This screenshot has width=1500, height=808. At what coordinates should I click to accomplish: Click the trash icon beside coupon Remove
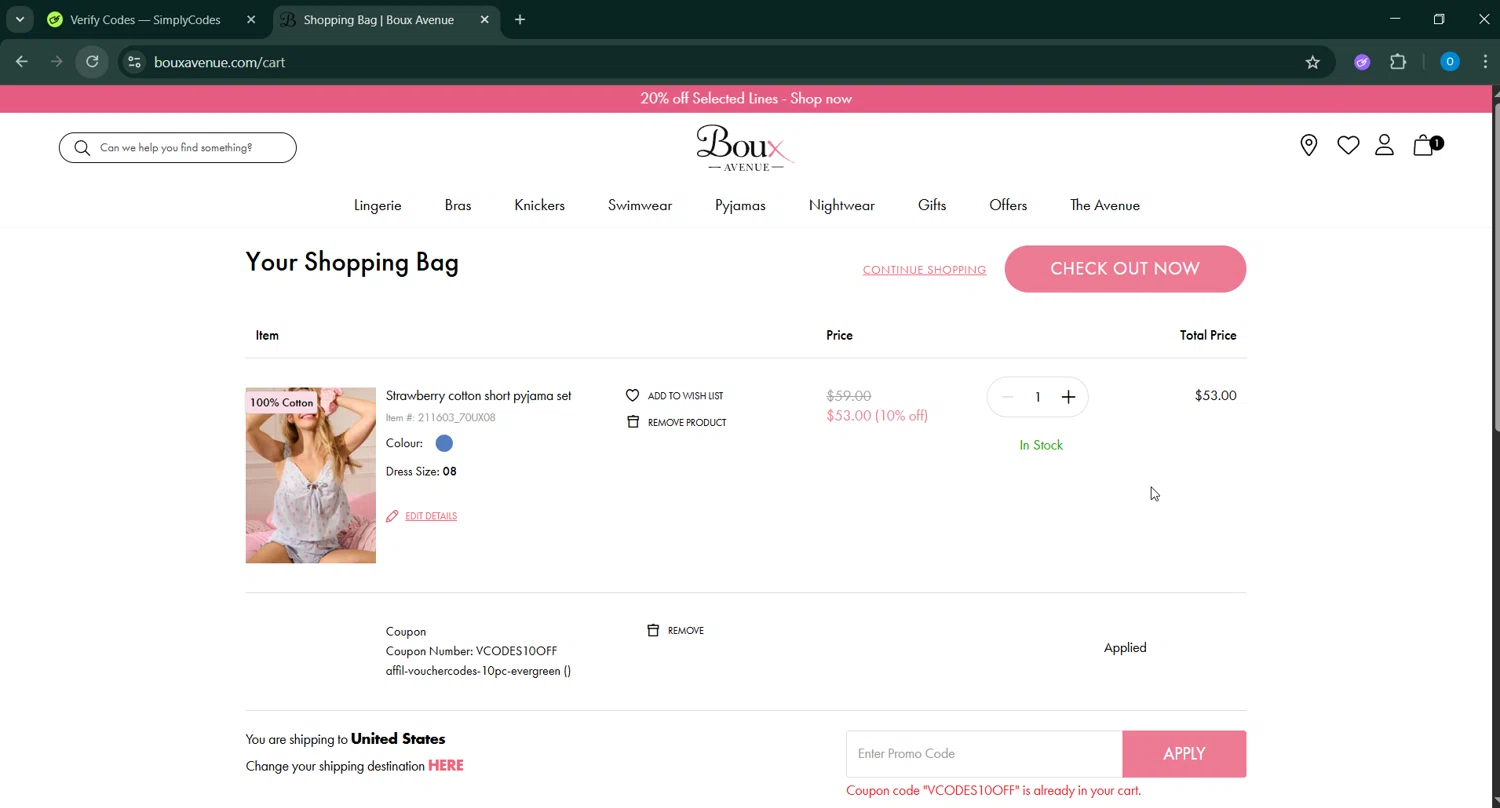tap(653, 630)
